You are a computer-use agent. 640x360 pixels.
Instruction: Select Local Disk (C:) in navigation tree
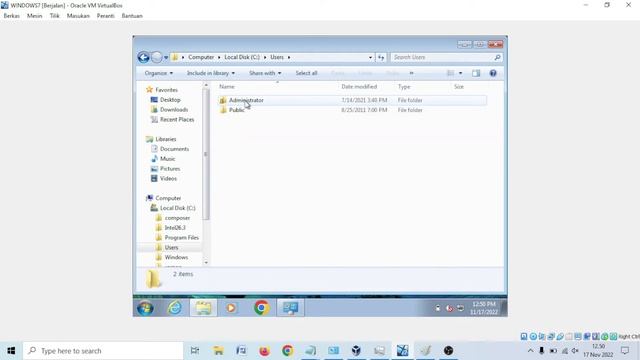point(178,208)
